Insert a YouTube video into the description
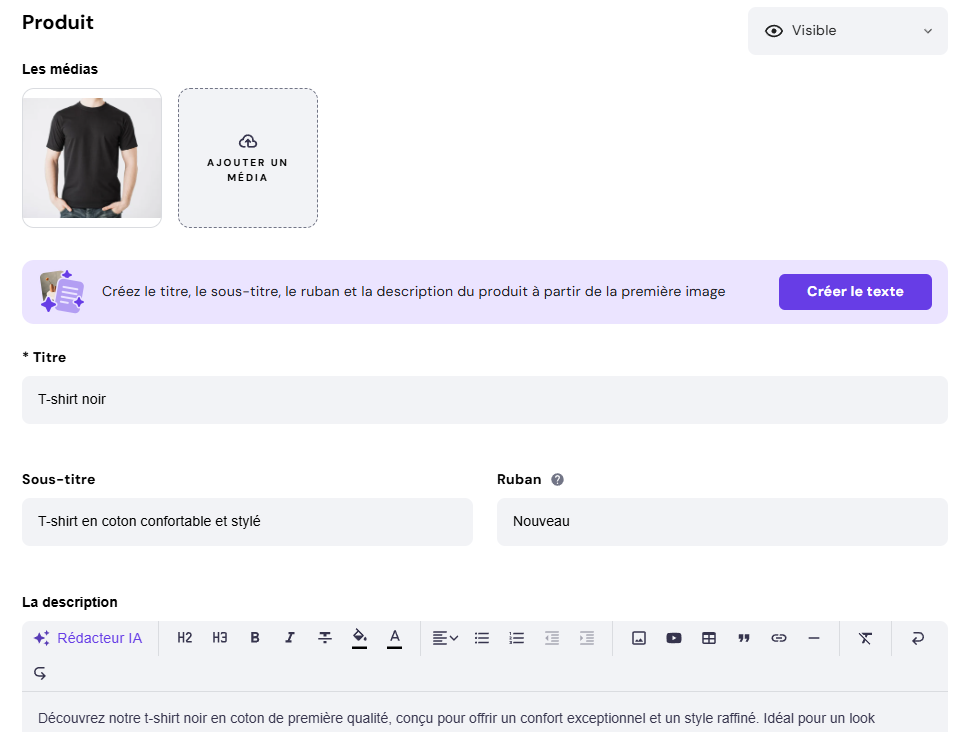Viewport: 972px width, 732px height. tap(673, 637)
